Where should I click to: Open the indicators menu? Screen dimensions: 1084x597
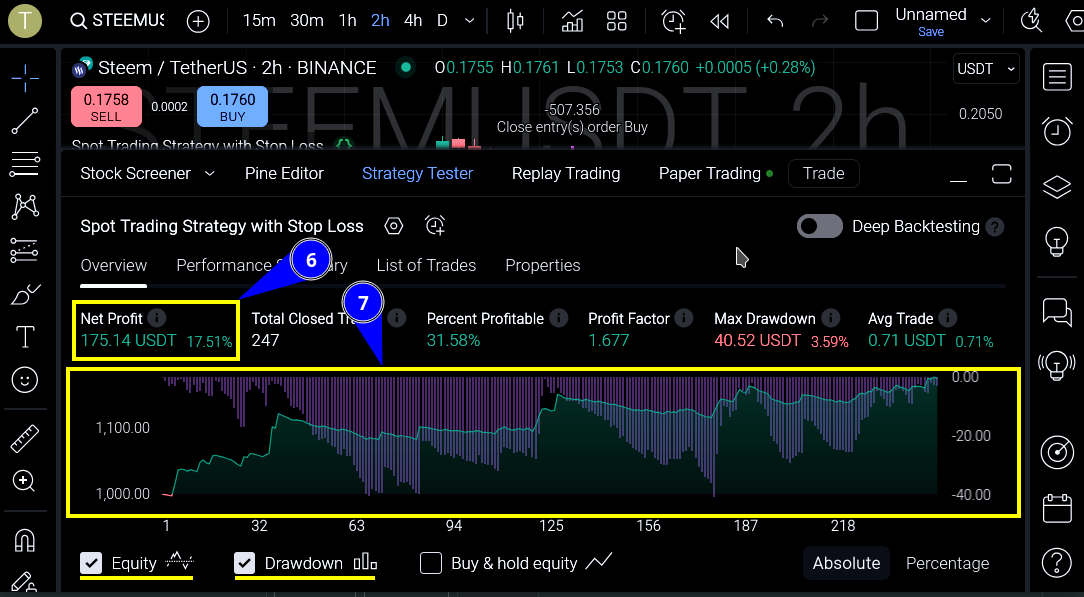[x=572, y=21]
